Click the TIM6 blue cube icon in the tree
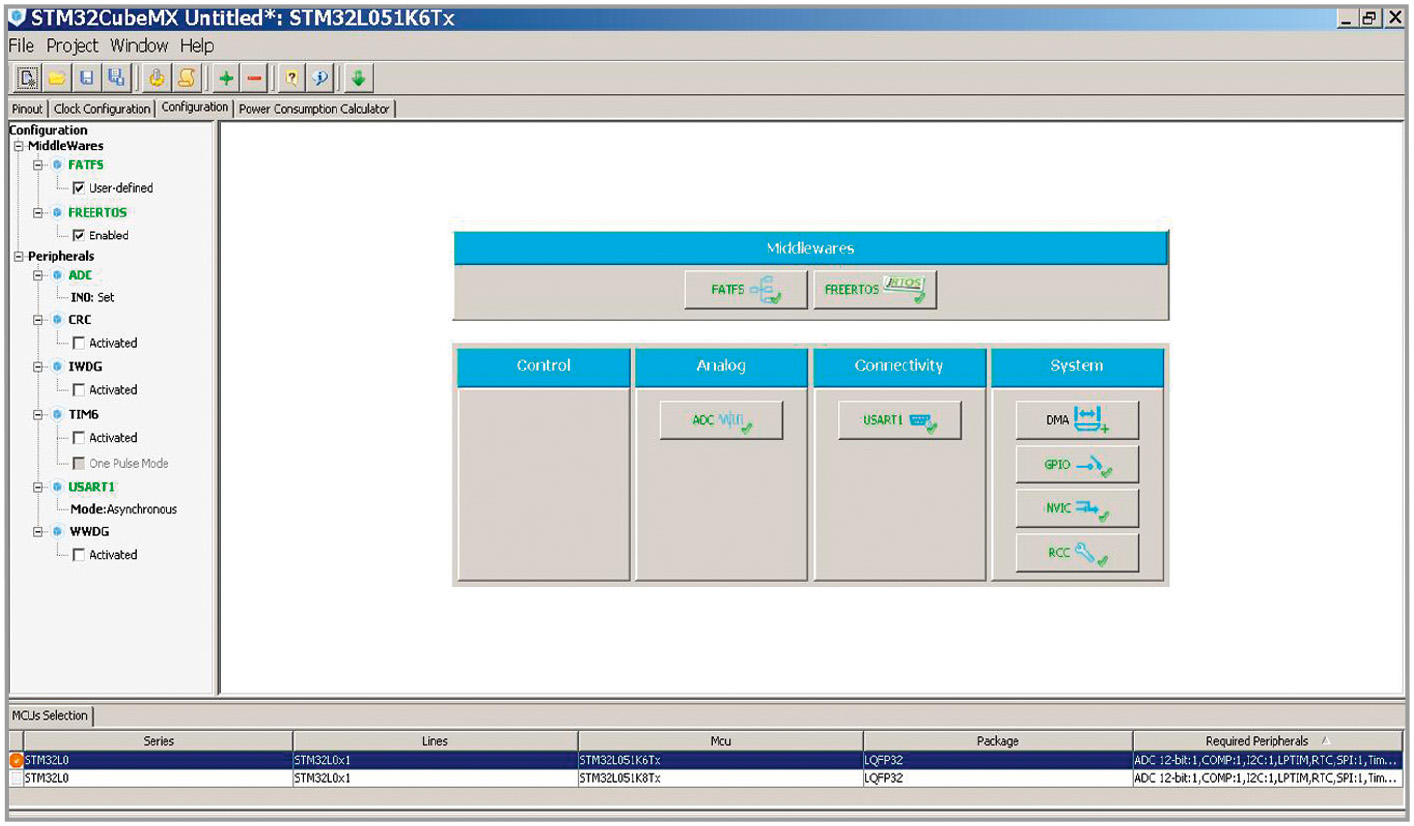Viewport: 1414px width, 826px height. (57, 414)
